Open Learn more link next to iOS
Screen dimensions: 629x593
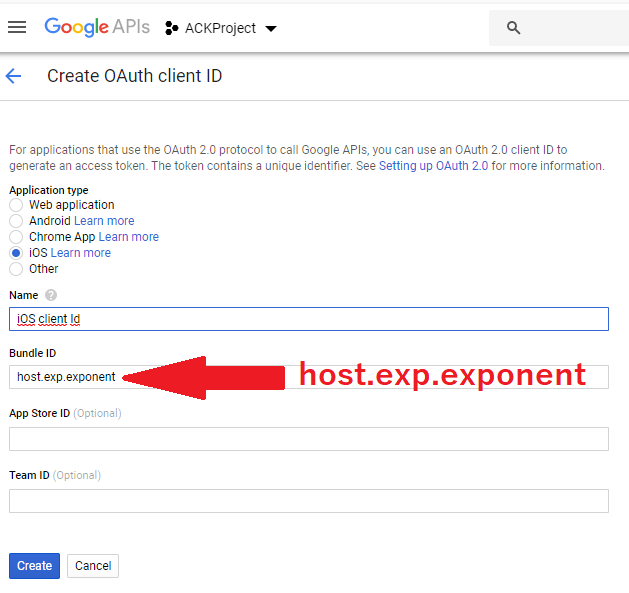81,253
